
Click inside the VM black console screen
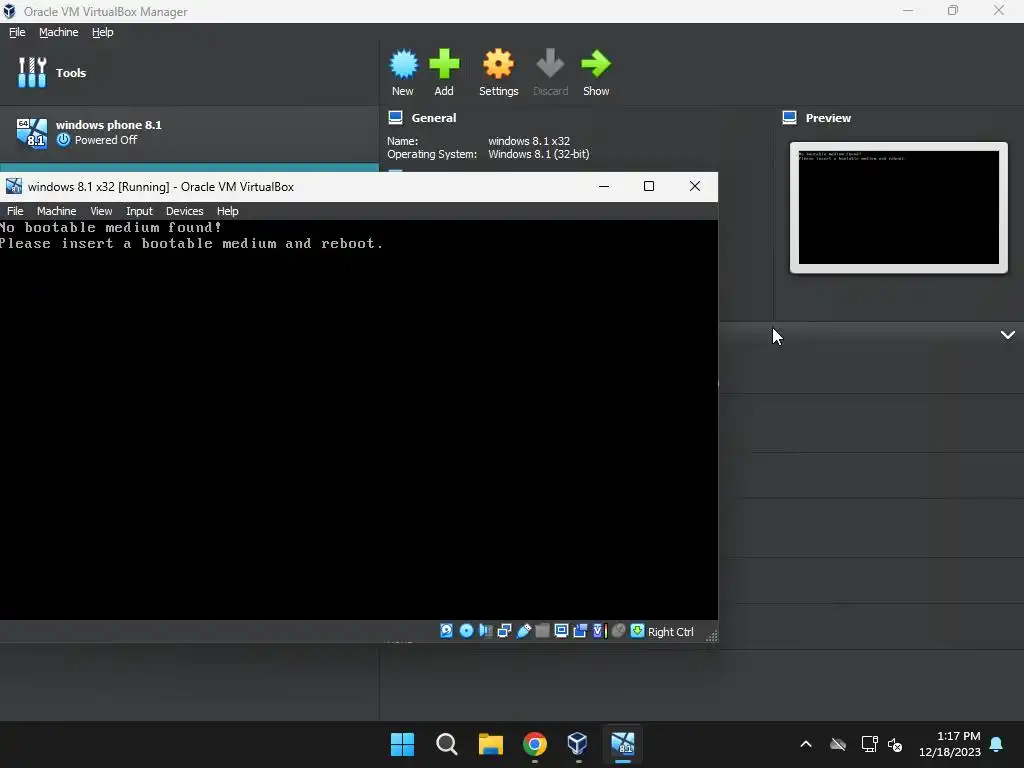tap(359, 420)
